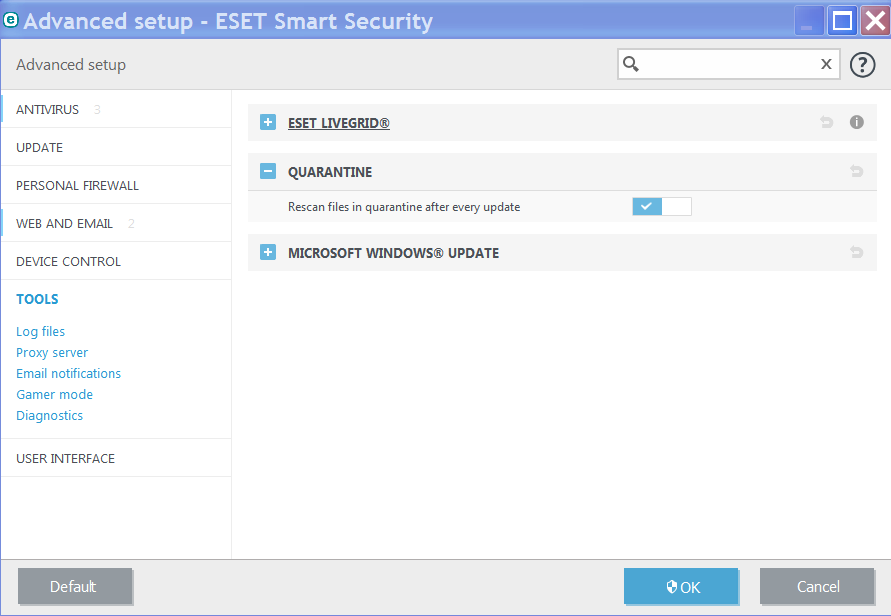This screenshot has width=891, height=616.
Task: Click the help question mark icon
Action: (862, 65)
